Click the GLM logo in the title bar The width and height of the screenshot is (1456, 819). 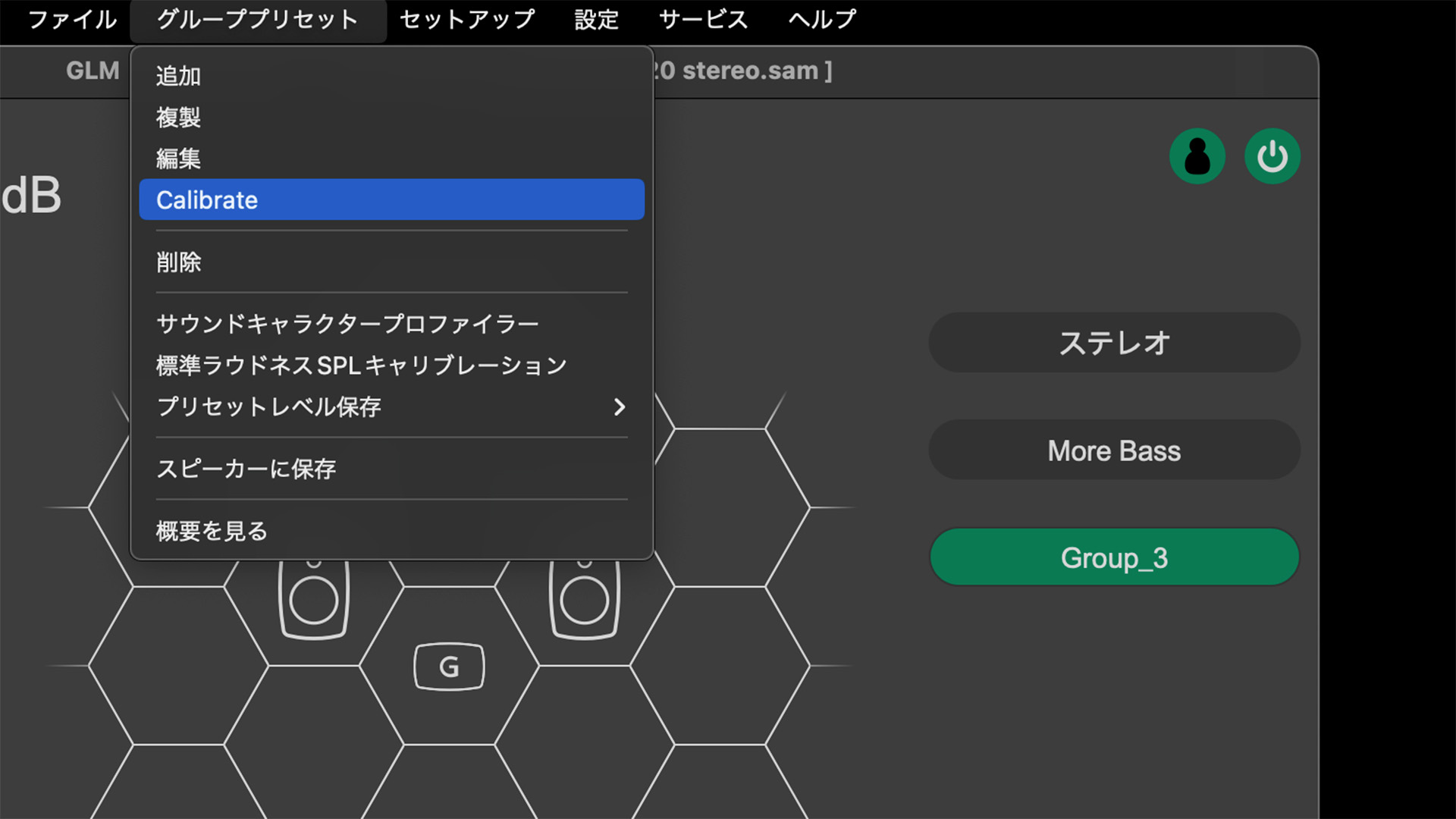91,71
